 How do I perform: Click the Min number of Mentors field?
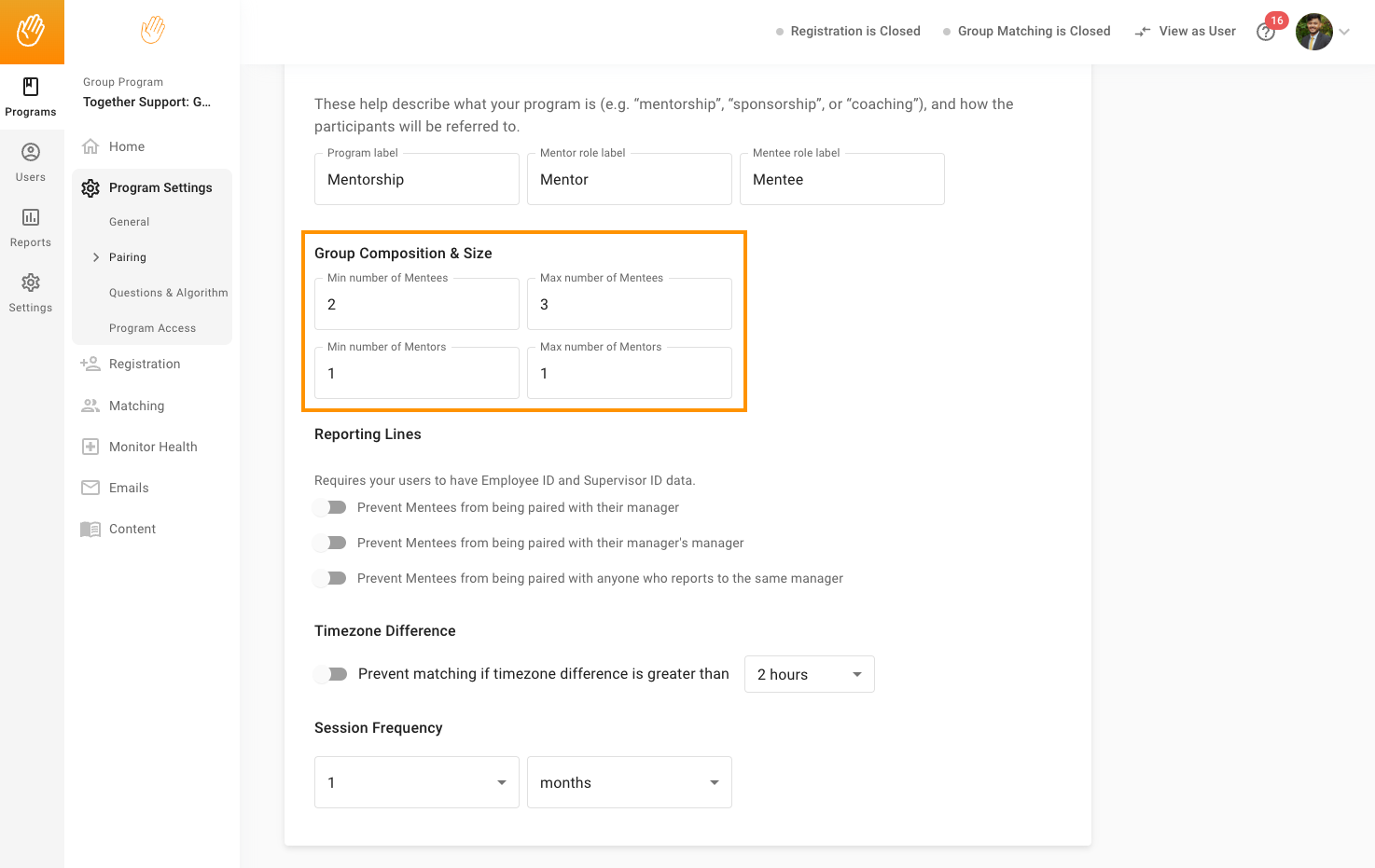click(417, 373)
